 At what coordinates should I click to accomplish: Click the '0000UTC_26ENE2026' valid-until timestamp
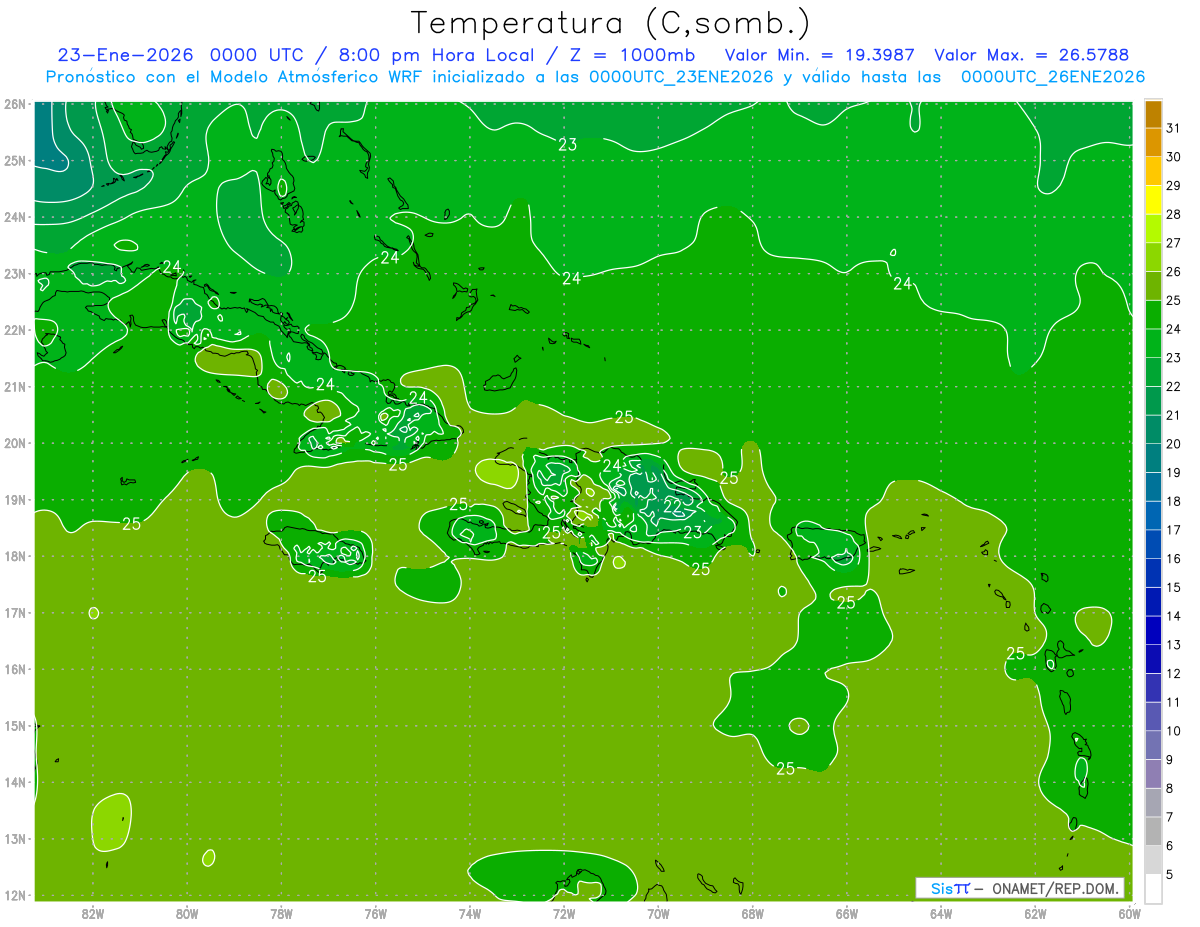1053,77
